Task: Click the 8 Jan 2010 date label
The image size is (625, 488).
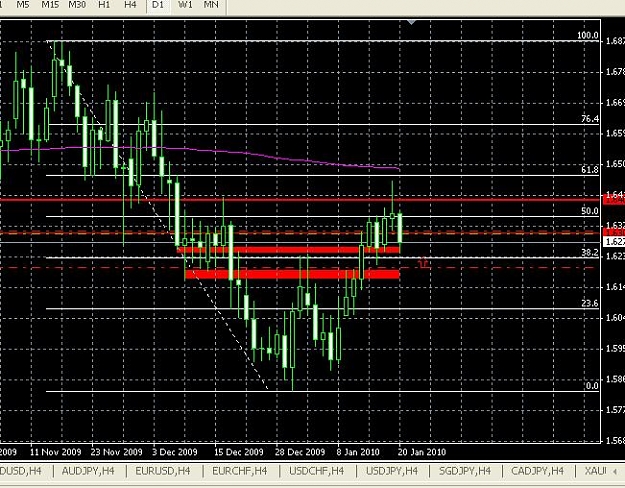Action: [x=358, y=452]
